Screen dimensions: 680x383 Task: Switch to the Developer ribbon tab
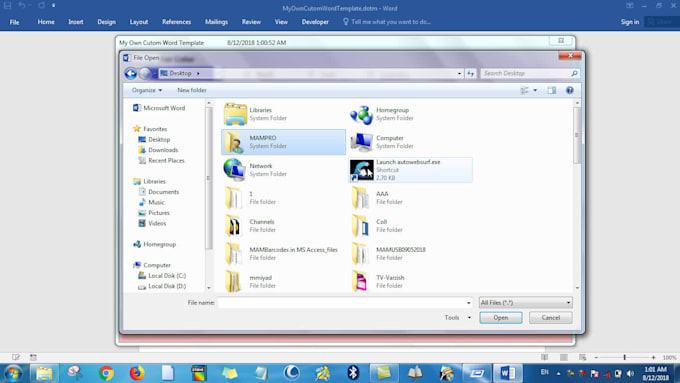point(315,22)
